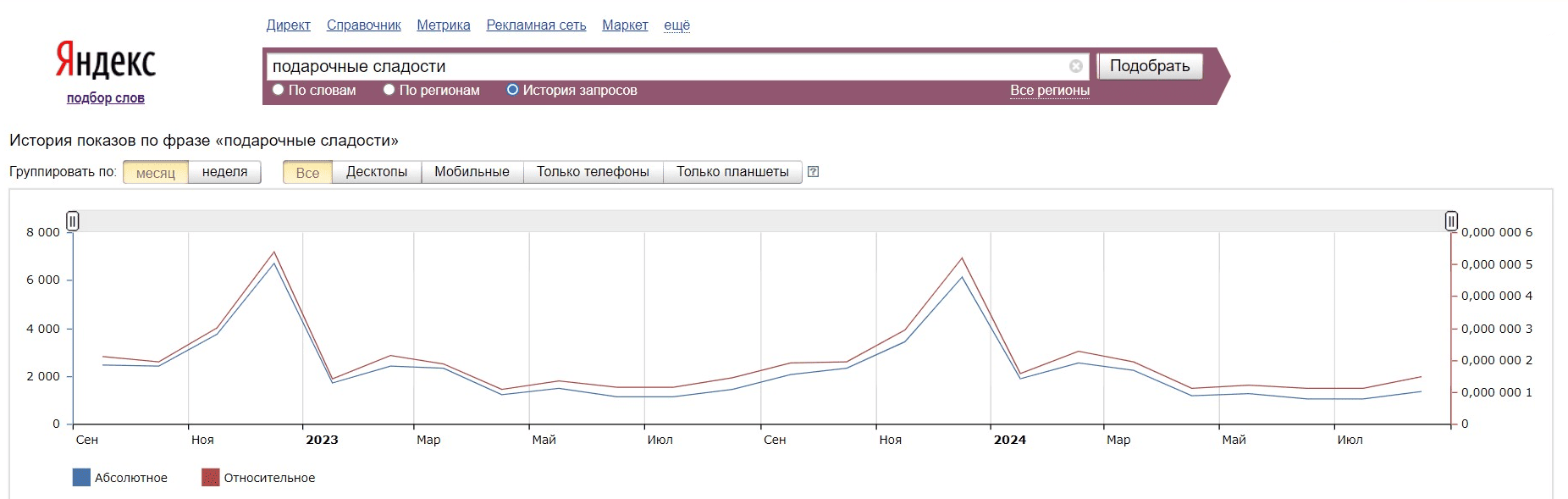Image resolution: width=1568 pixels, height=499 pixels.
Task: Open the Все регионы region selector
Action: tap(1049, 91)
